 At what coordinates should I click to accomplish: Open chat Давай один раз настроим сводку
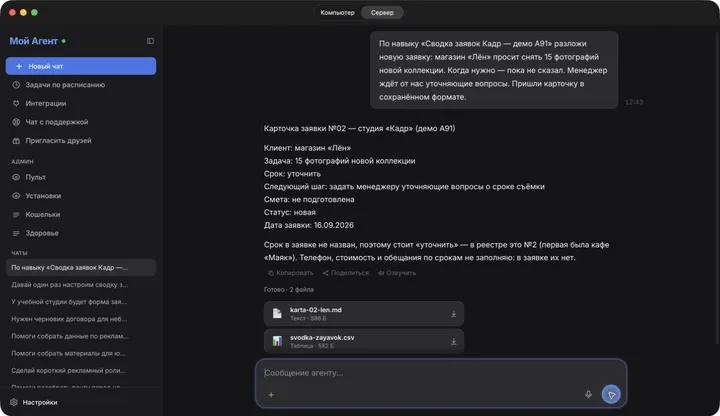click(81, 285)
